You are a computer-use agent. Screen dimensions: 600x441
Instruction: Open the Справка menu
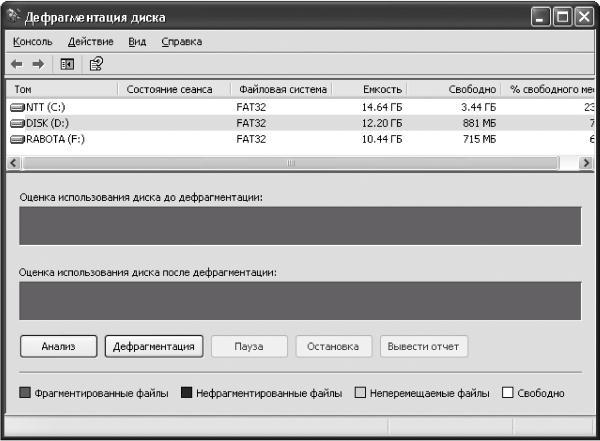click(x=182, y=42)
